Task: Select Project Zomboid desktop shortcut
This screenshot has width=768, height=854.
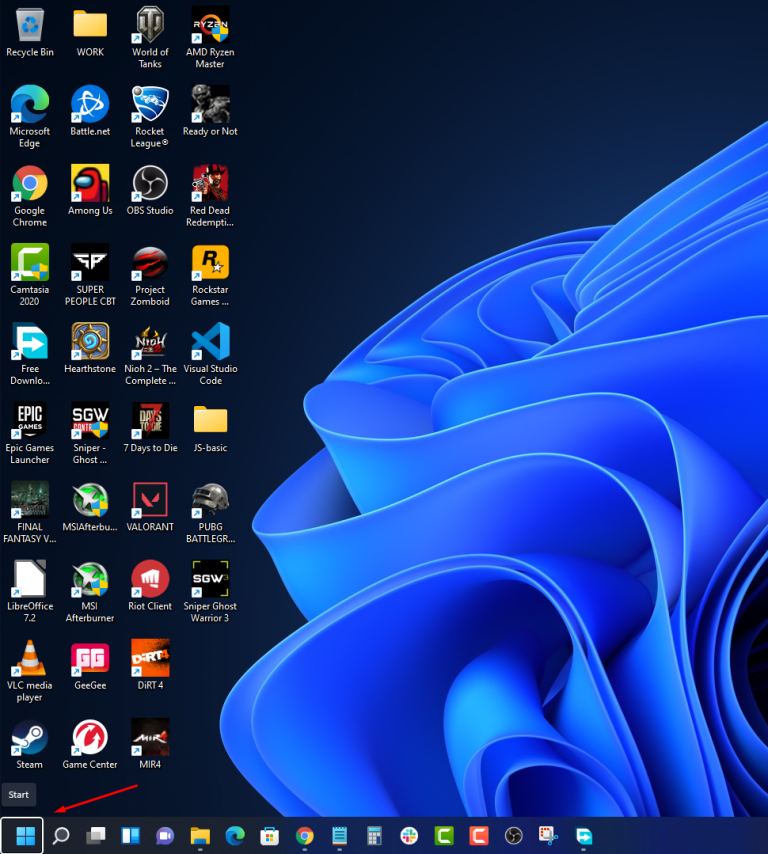Action: coord(150,275)
